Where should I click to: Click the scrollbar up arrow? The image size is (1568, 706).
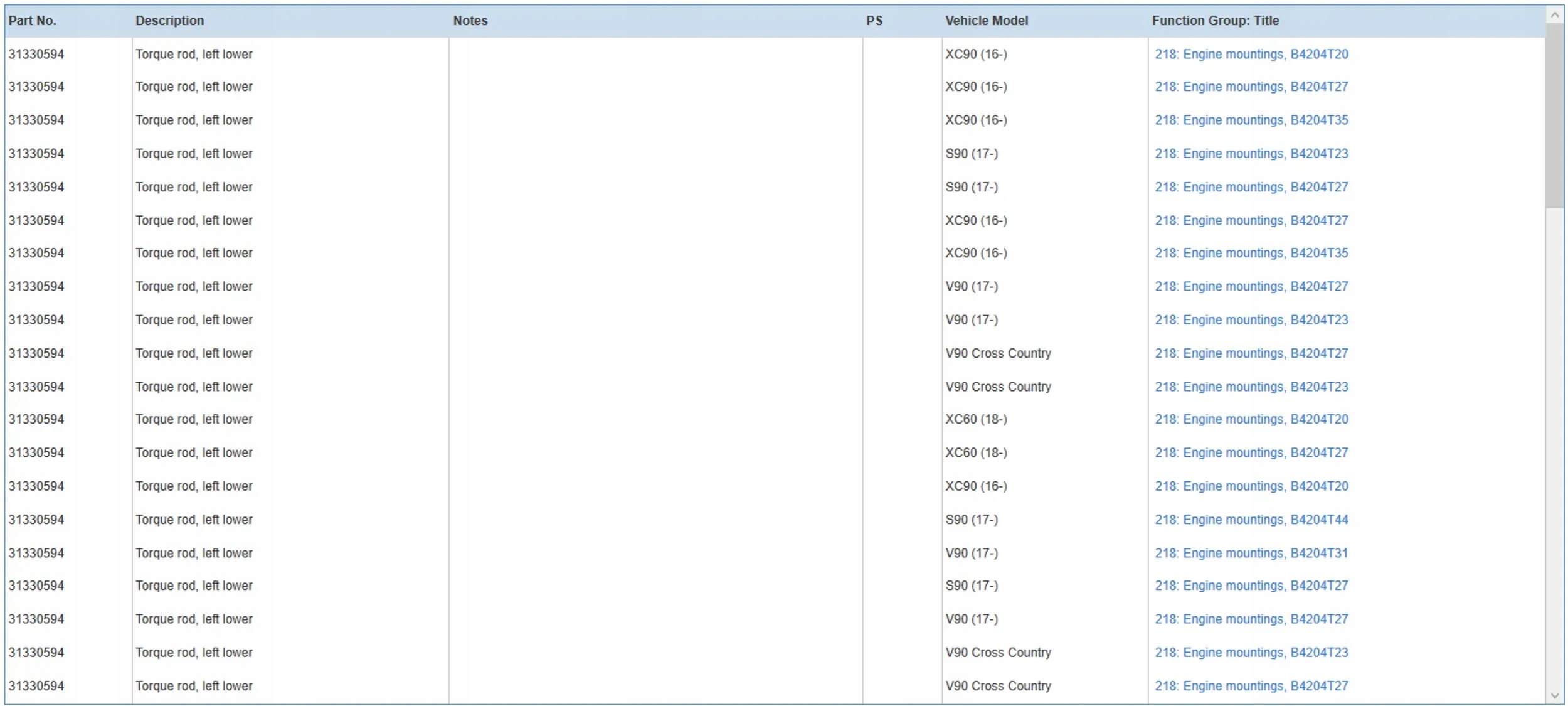tap(1554, 15)
